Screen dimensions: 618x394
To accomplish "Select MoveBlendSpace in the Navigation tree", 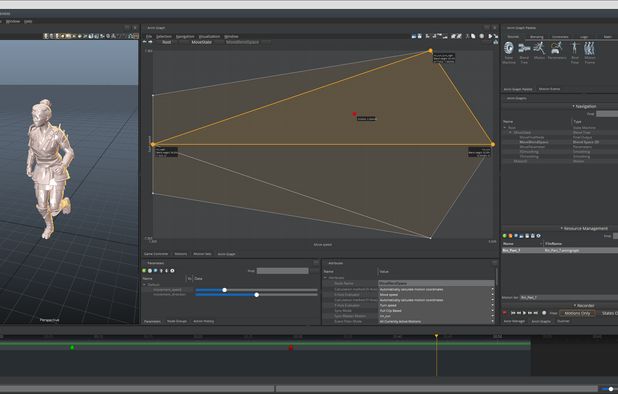I will tap(534, 142).
